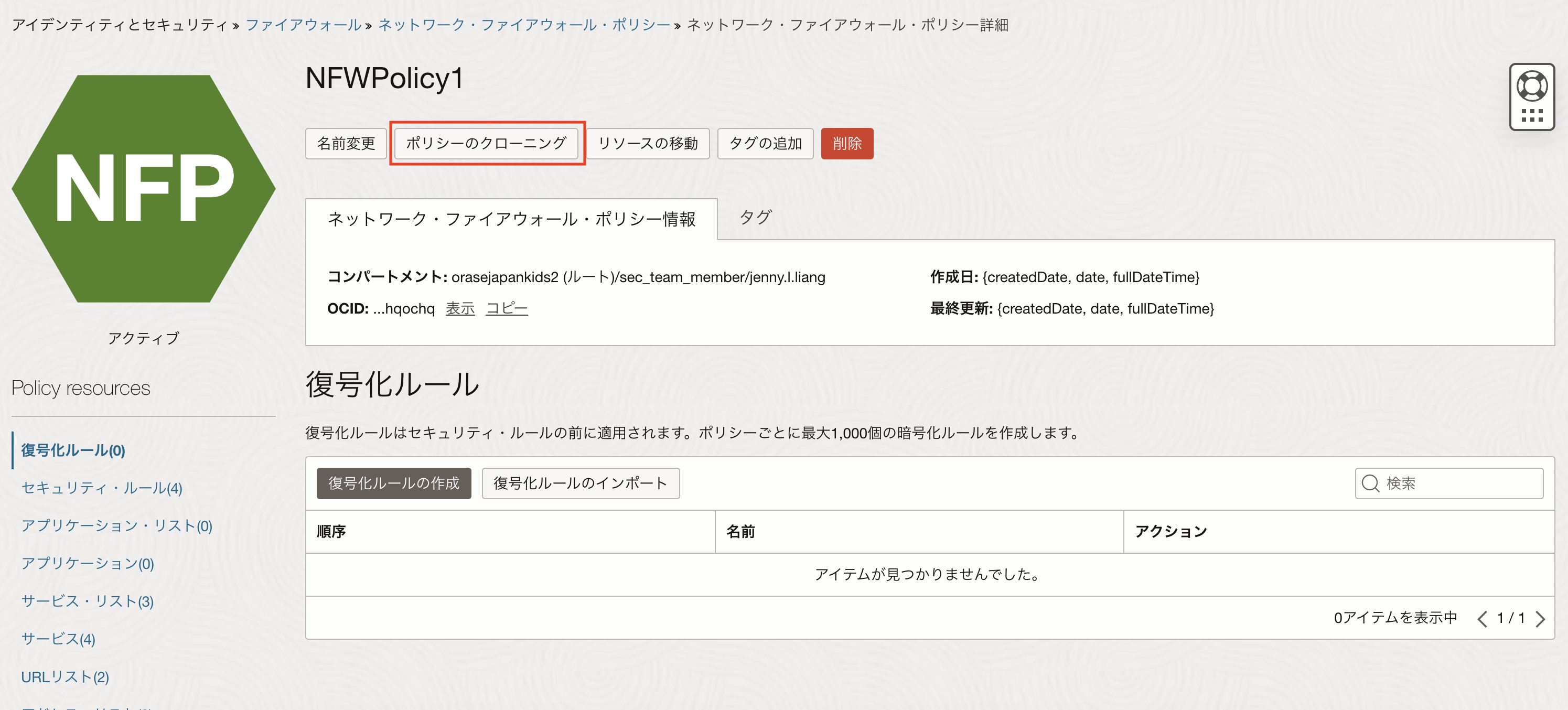Click the 名前変更 button
Screen dimensions: 1568x710
[x=346, y=144]
